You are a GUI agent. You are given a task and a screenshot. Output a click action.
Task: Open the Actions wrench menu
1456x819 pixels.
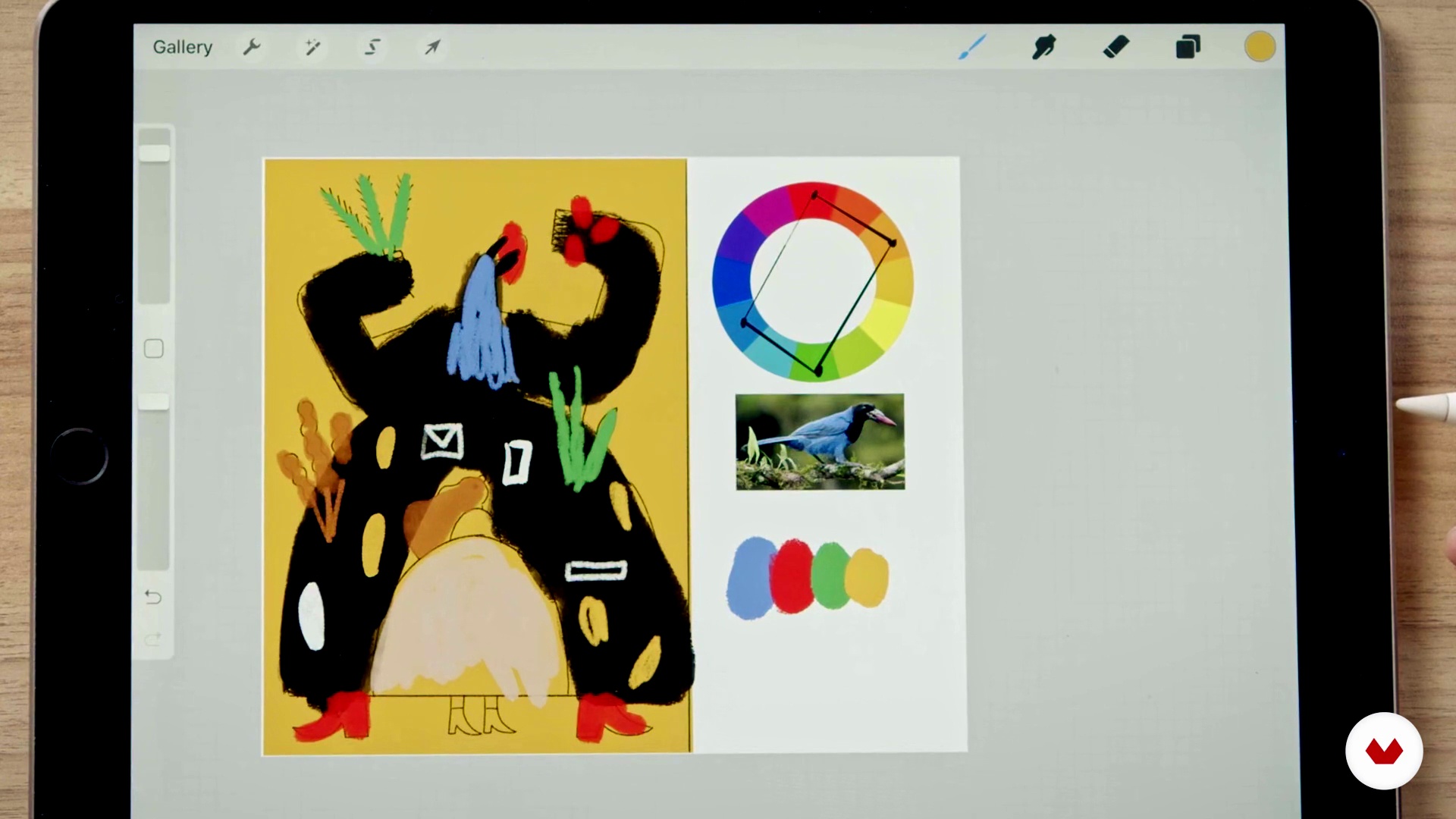pyautogui.click(x=251, y=47)
